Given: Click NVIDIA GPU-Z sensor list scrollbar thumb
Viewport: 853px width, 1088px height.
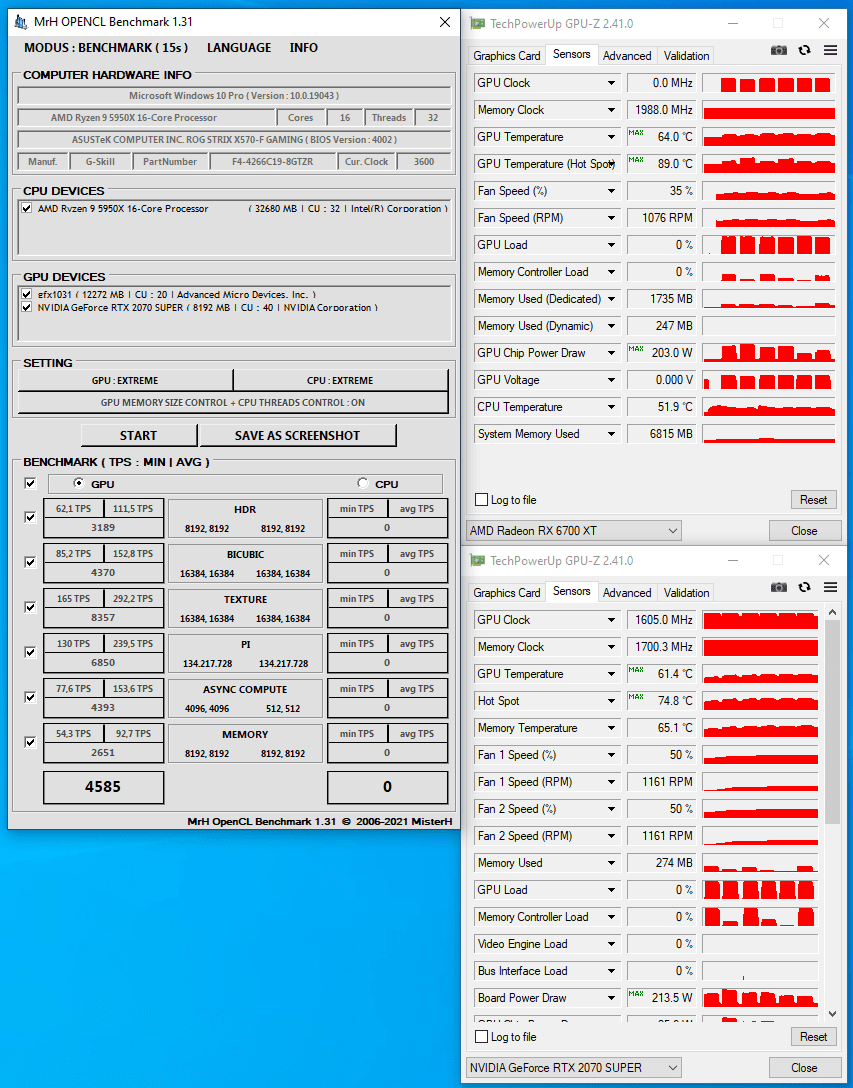Looking at the screenshot, I should click(x=833, y=722).
